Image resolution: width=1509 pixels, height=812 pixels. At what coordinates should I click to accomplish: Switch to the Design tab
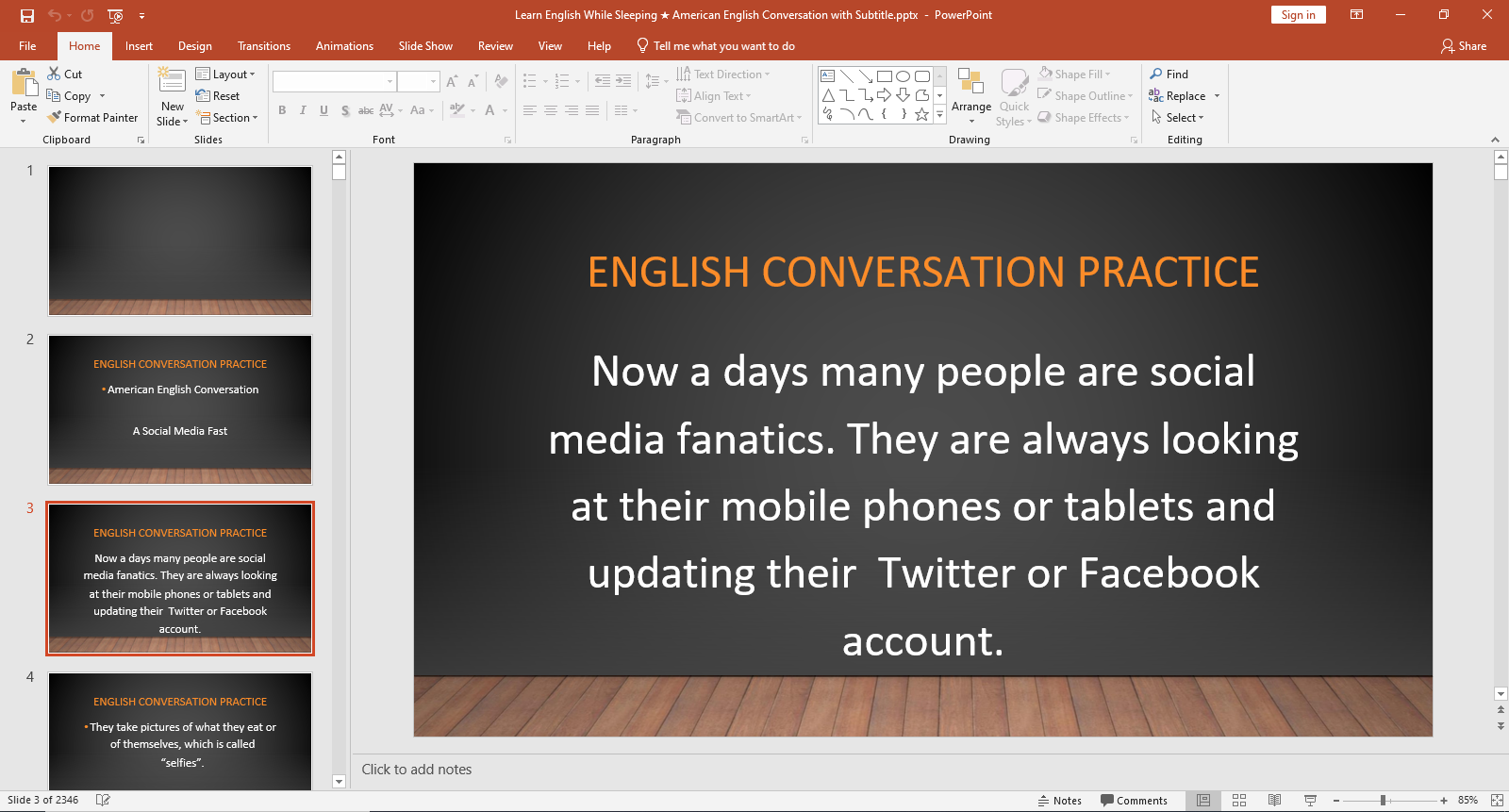(195, 45)
